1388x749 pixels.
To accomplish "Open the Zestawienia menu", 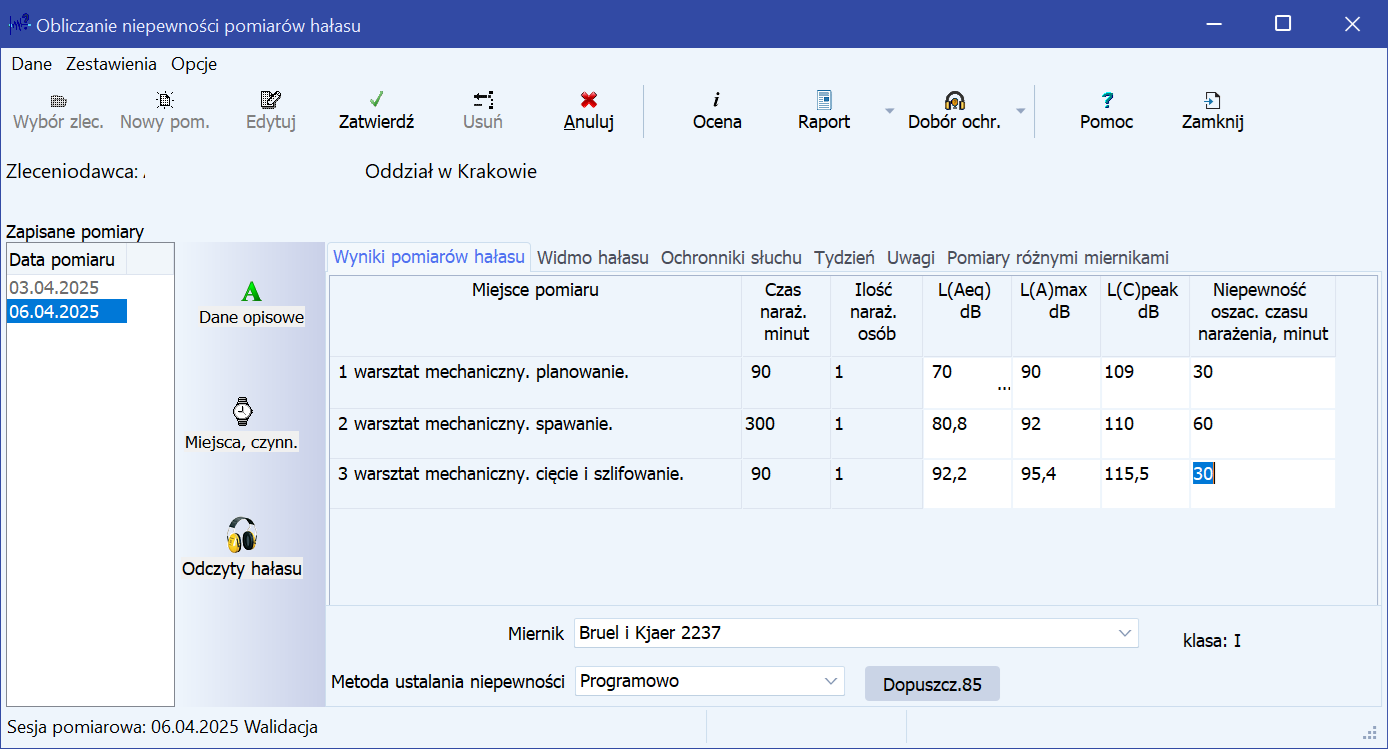I will pyautogui.click(x=112, y=64).
